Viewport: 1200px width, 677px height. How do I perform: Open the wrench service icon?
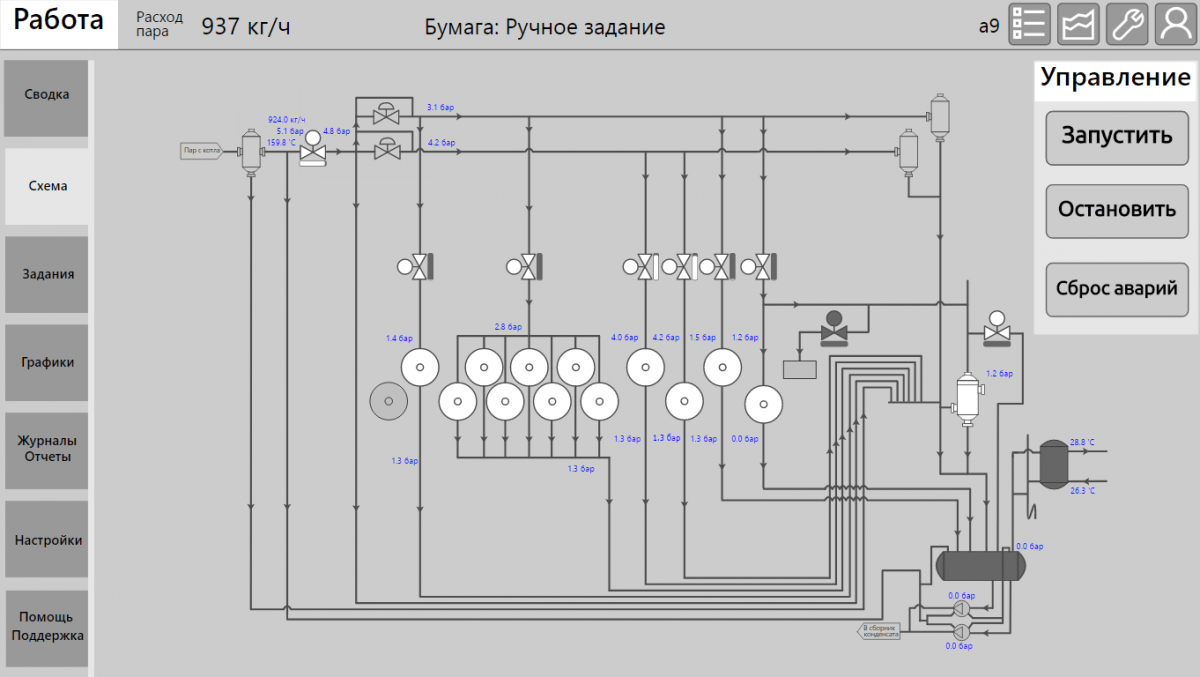coord(1126,25)
